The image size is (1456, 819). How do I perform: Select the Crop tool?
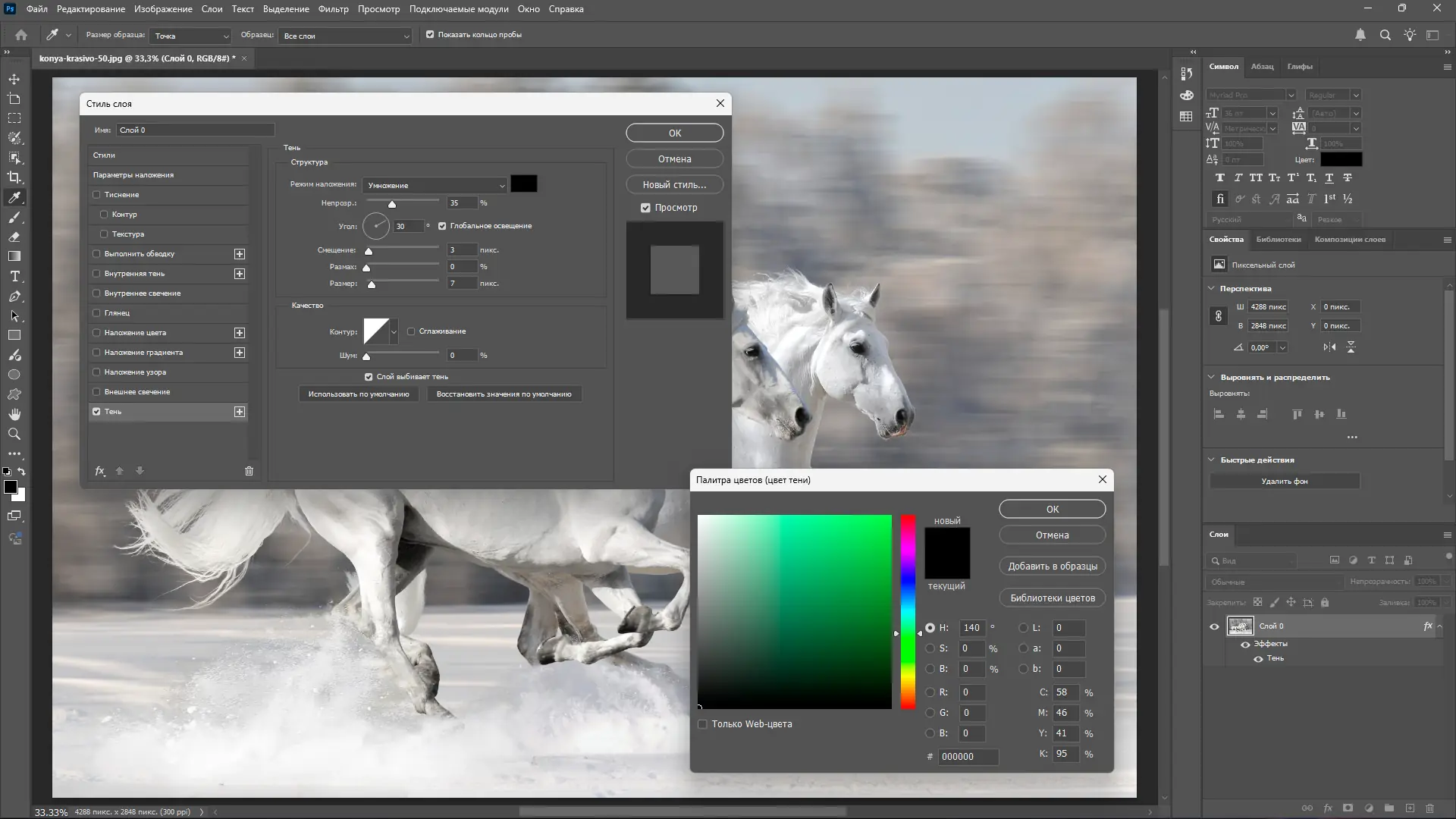pyautogui.click(x=14, y=177)
